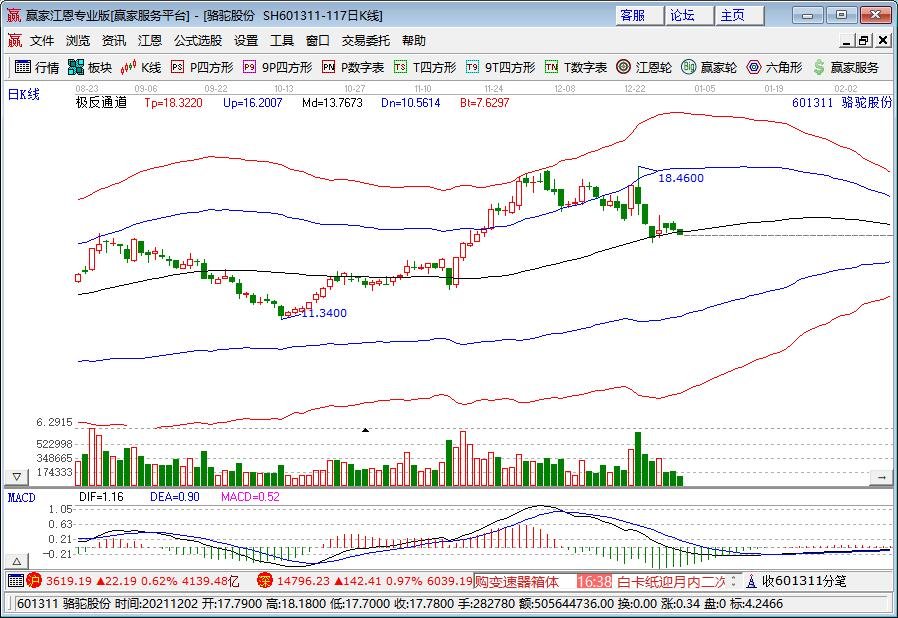
Task: Open the 六角形 hexagon tool
Action: 774,67
